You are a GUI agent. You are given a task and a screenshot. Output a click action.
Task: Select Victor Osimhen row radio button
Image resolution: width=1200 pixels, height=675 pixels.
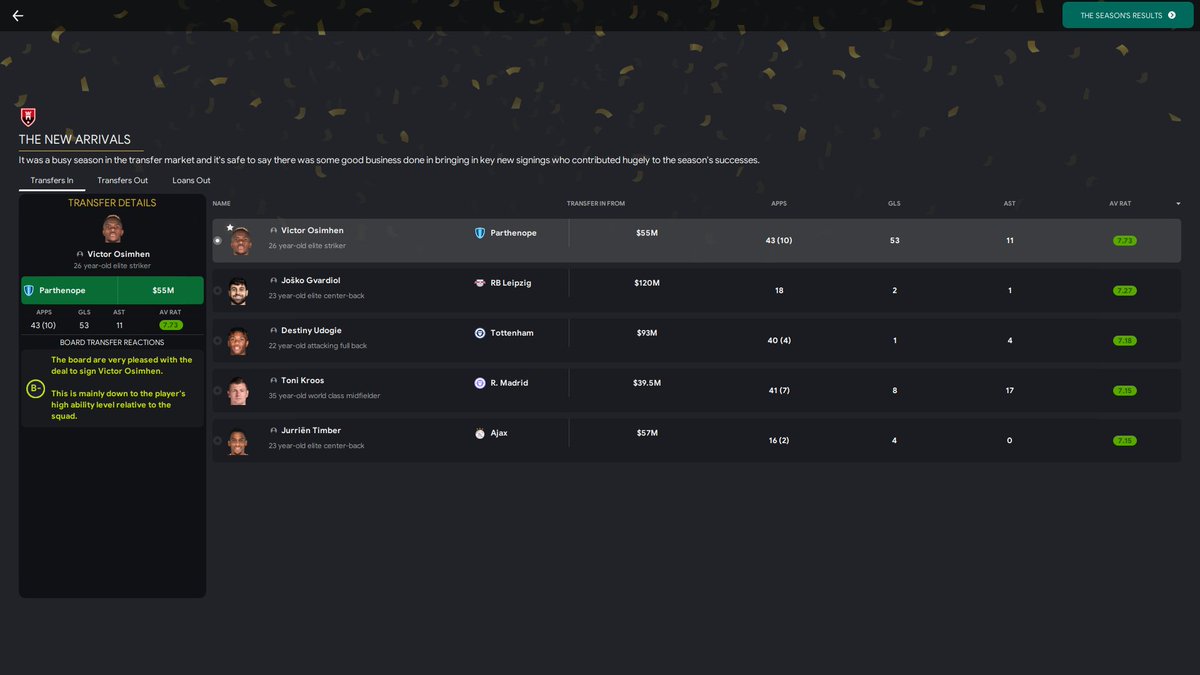click(218, 240)
